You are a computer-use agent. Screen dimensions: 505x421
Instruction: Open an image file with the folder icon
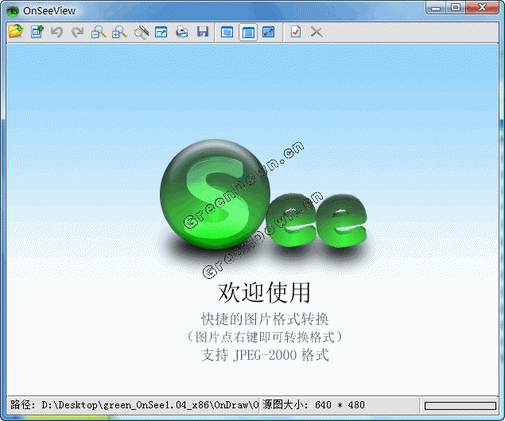pos(16,32)
